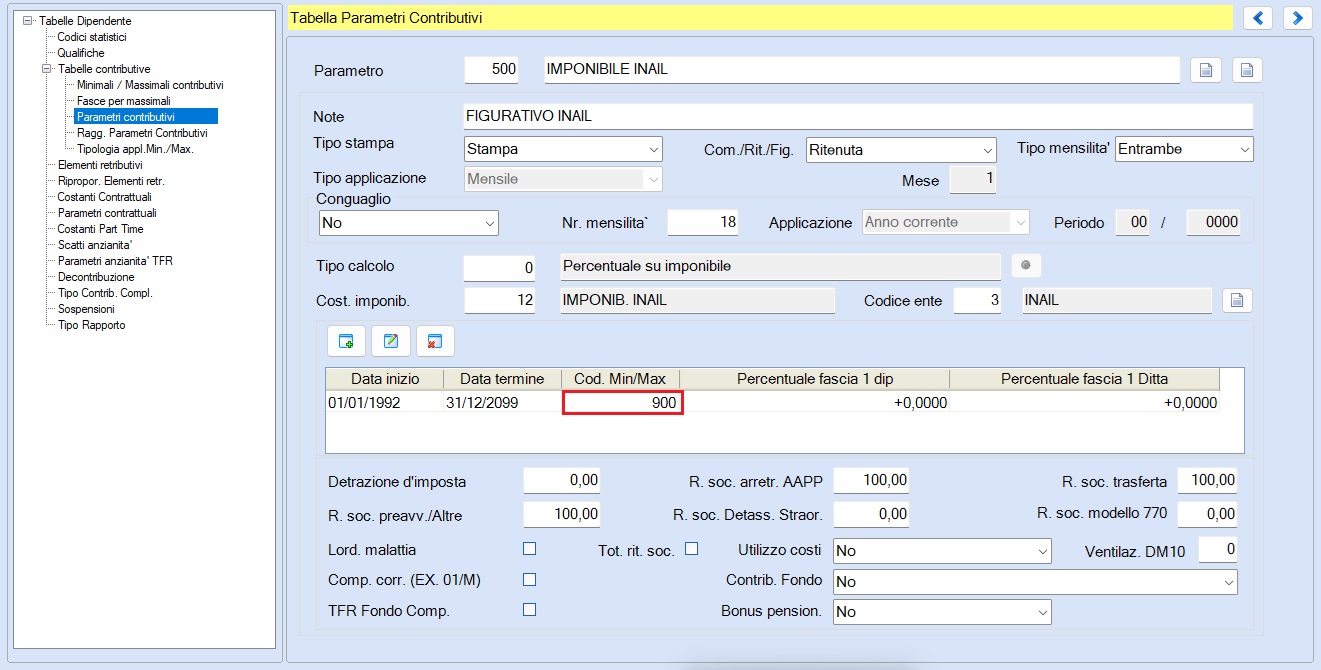Go to next record with right arrow
The height and width of the screenshot is (670, 1321).
[x=1298, y=18]
